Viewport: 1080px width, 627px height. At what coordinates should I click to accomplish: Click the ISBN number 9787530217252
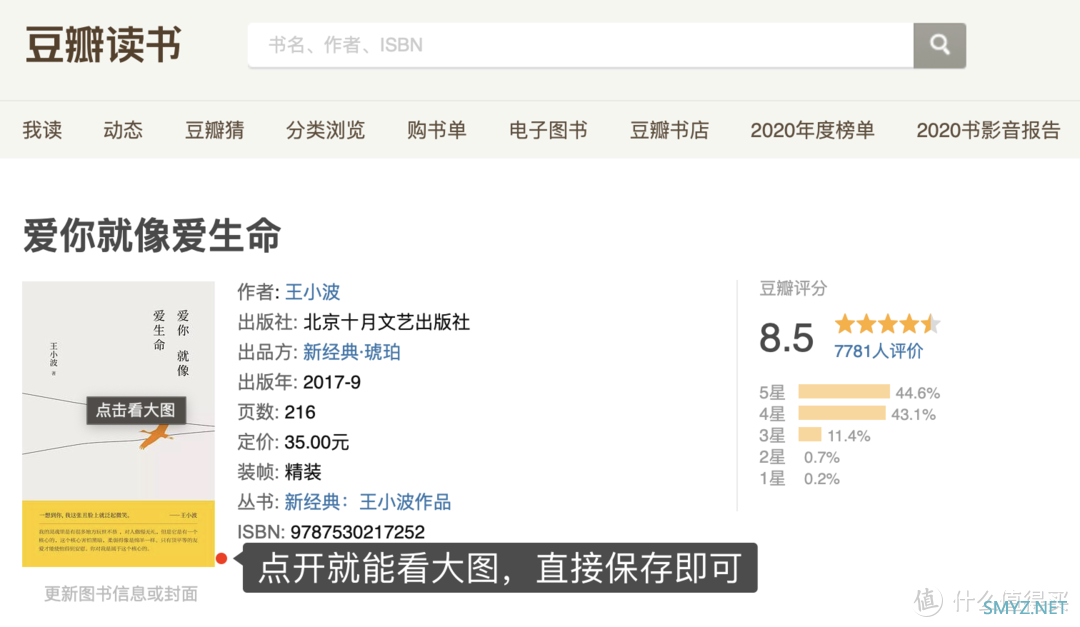357,532
